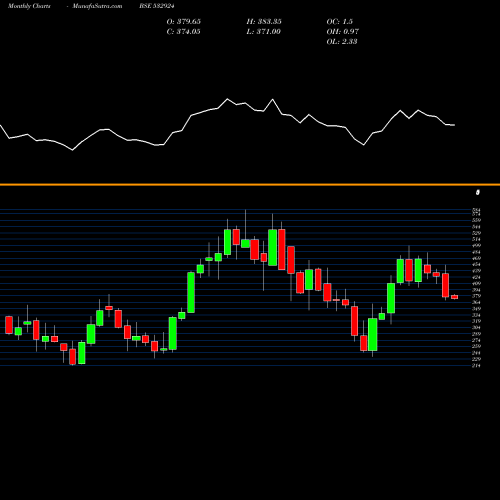Click the 499 price axis label
500x500 pixels.
pos(476,246)
